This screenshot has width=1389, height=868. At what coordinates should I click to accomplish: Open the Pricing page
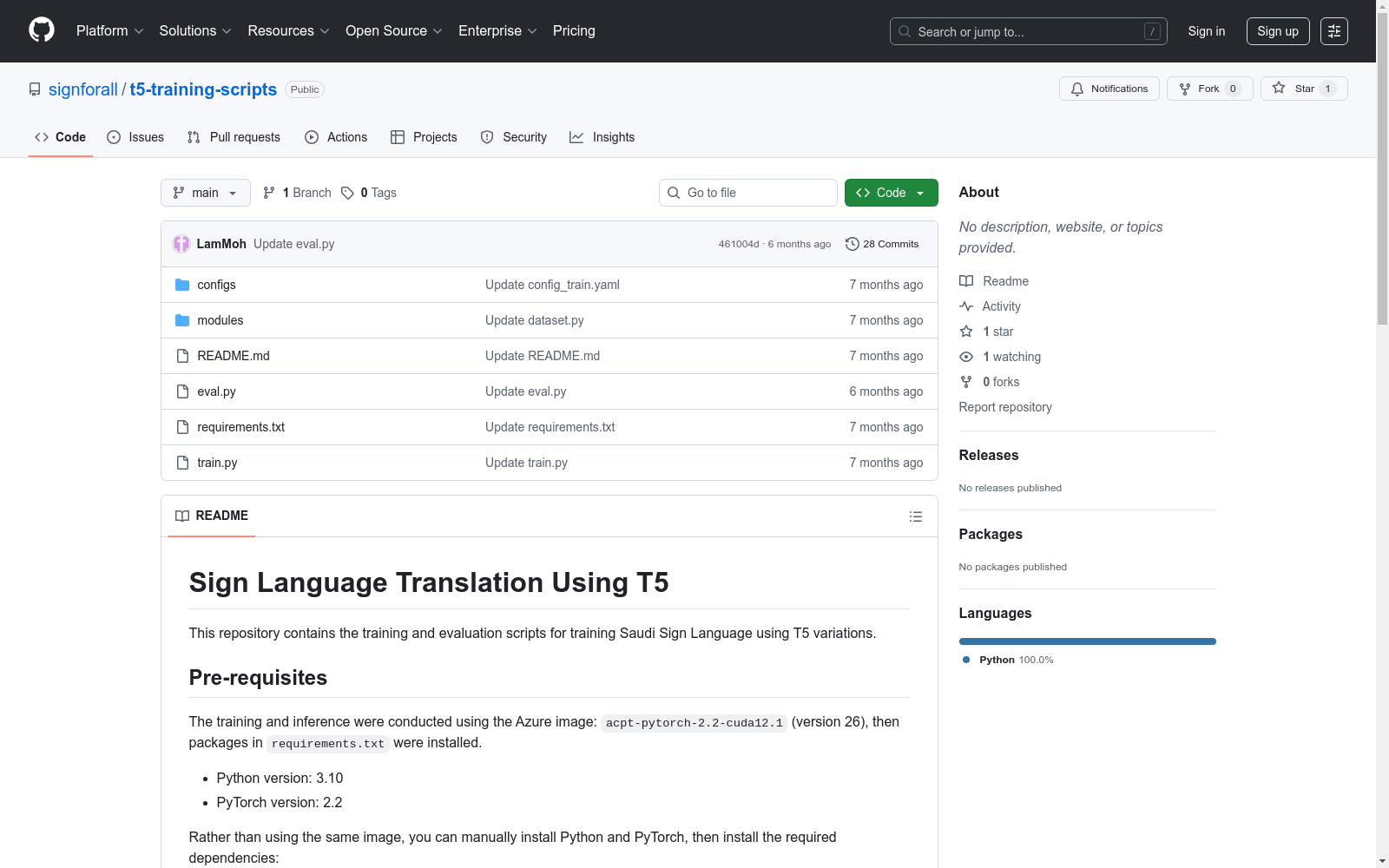click(x=574, y=31)
